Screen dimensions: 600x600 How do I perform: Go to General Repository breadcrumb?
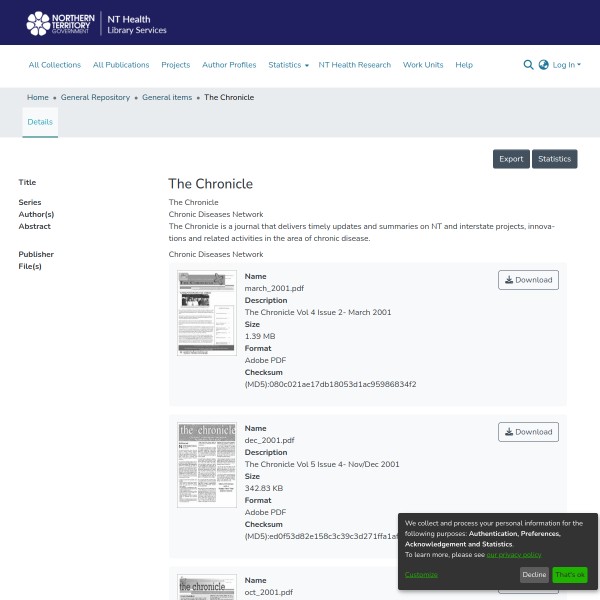click(95, 97)
